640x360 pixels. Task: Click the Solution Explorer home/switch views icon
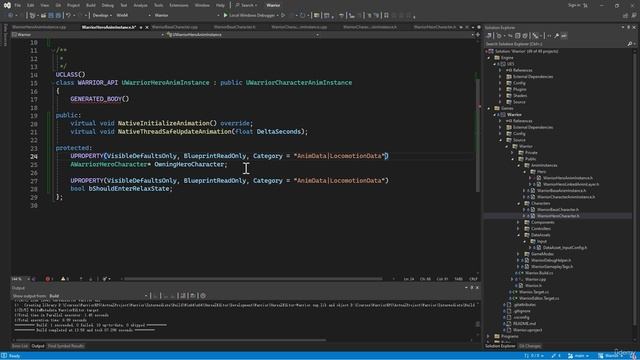click(x=489, y=36)
